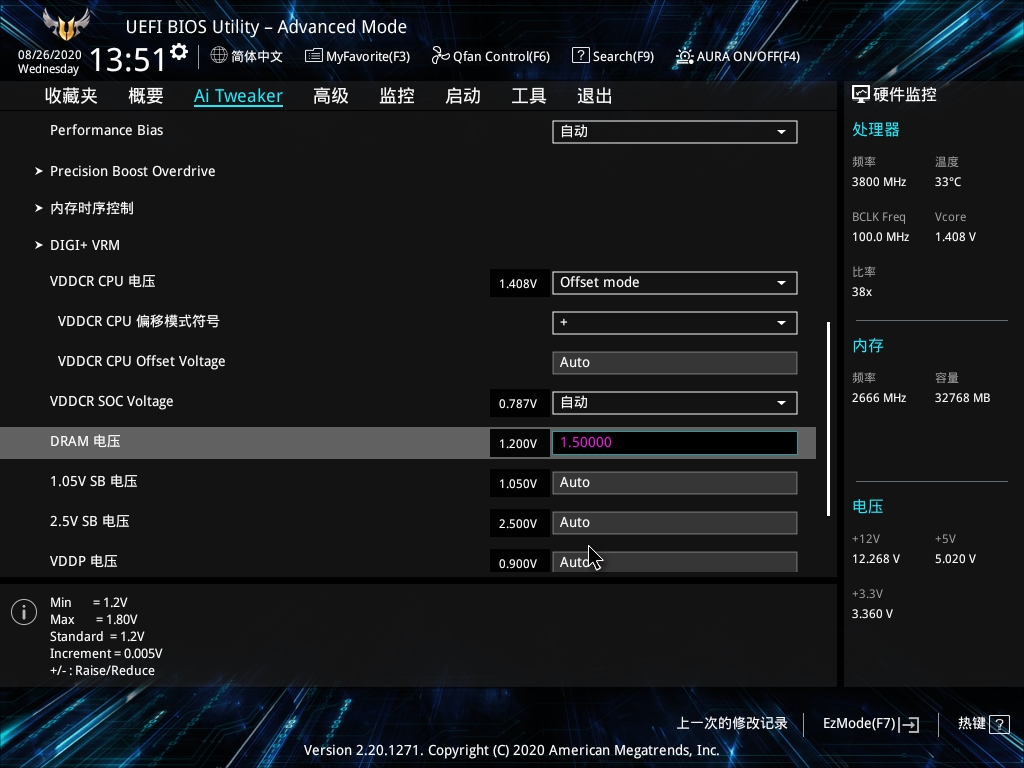Click the TUF logo emblem
The width and height of the screenshot is (1024, 768).
66,24
